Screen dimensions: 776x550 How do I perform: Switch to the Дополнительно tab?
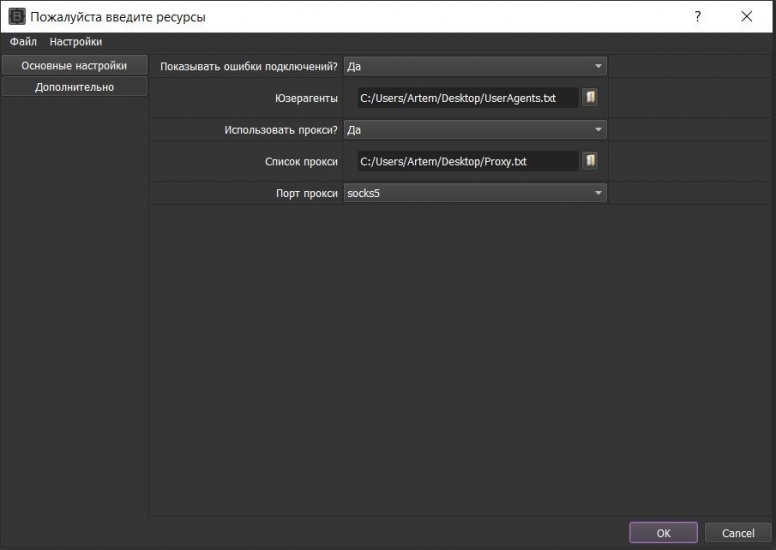pyautogui.click(x=74, y=87)
